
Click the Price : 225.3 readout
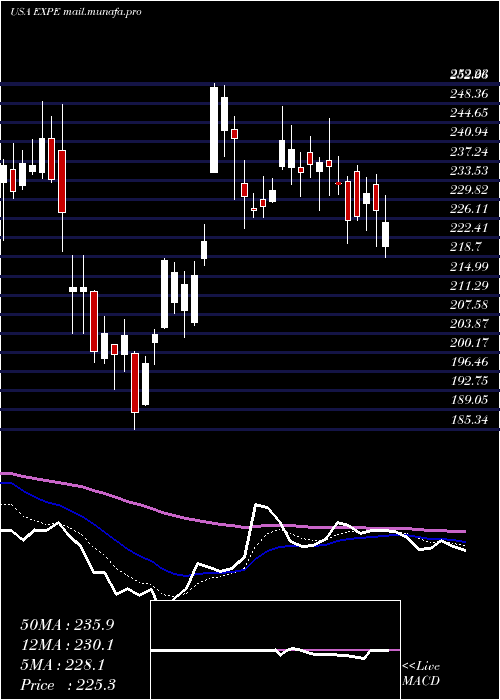[x=68, y=685]
